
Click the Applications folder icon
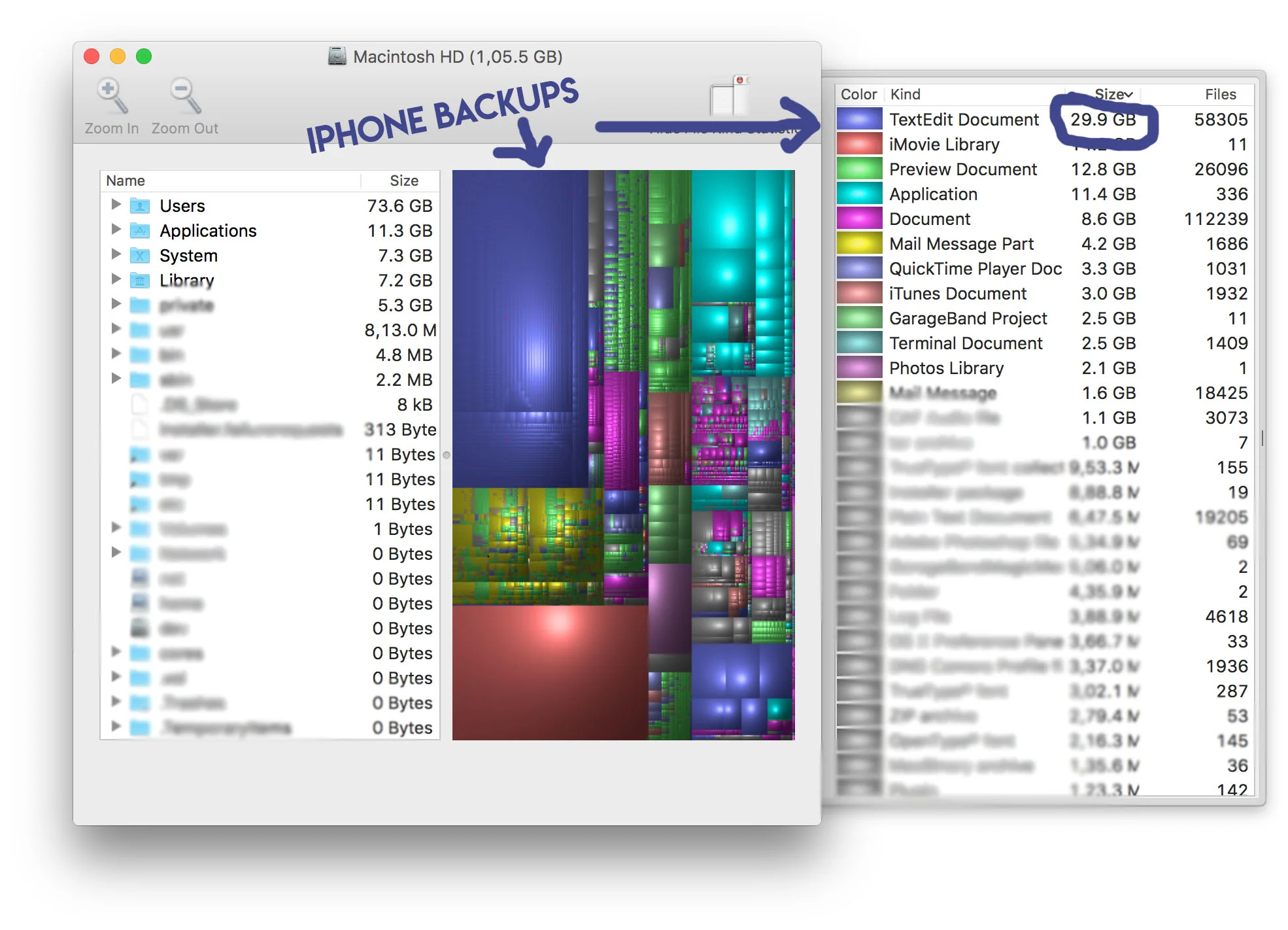[140, 231]
